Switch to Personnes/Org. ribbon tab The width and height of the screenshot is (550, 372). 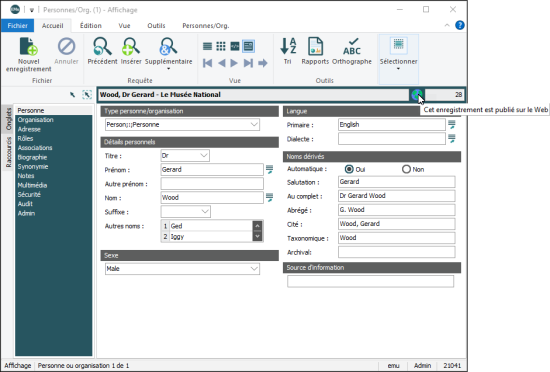pyautogui.click(x=206, y=26)
